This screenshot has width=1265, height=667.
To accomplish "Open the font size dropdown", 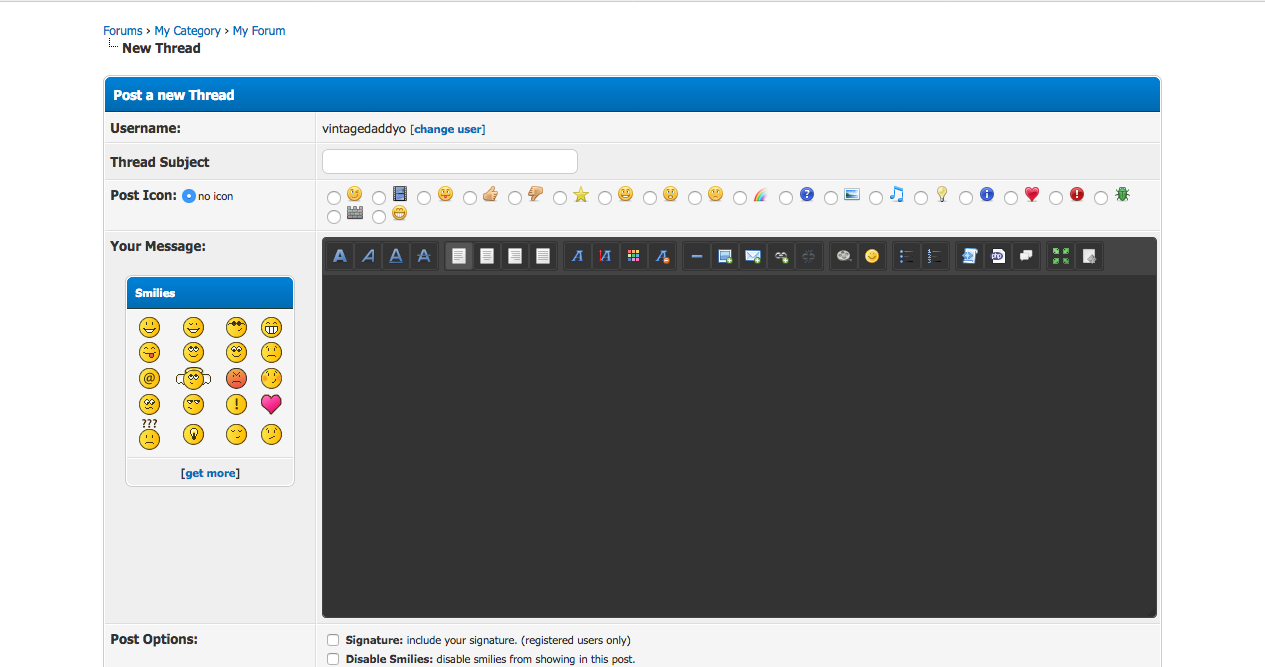I will point(605,256).
